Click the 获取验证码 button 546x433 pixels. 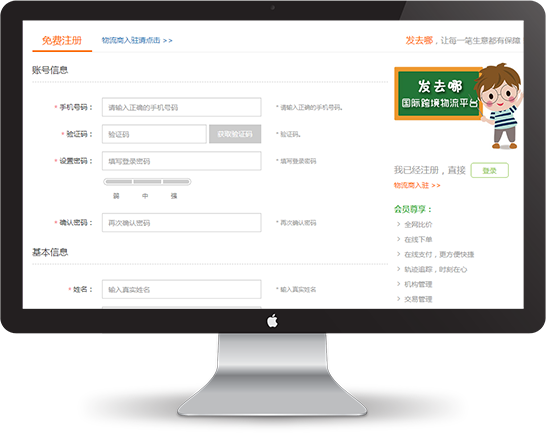(x=235, y=134)
